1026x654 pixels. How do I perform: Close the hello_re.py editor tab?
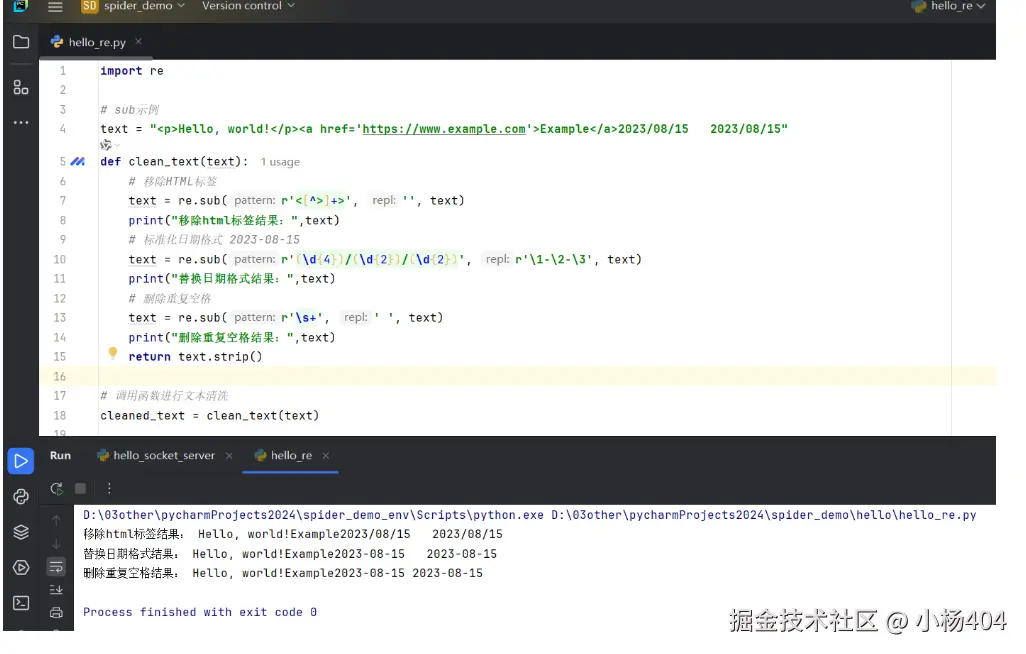(139, 41)
